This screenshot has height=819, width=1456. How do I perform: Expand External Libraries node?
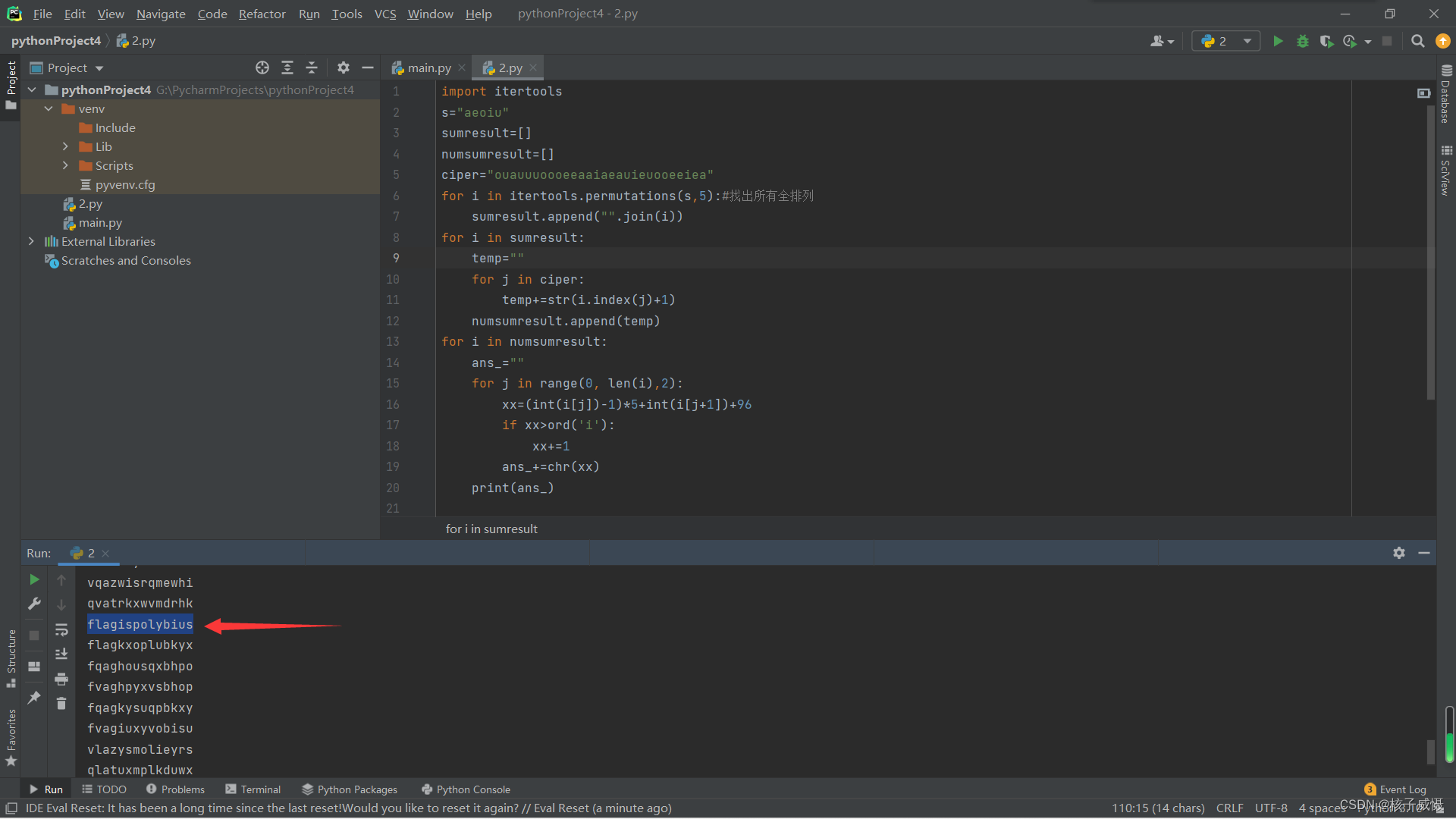tap(31, 241)
